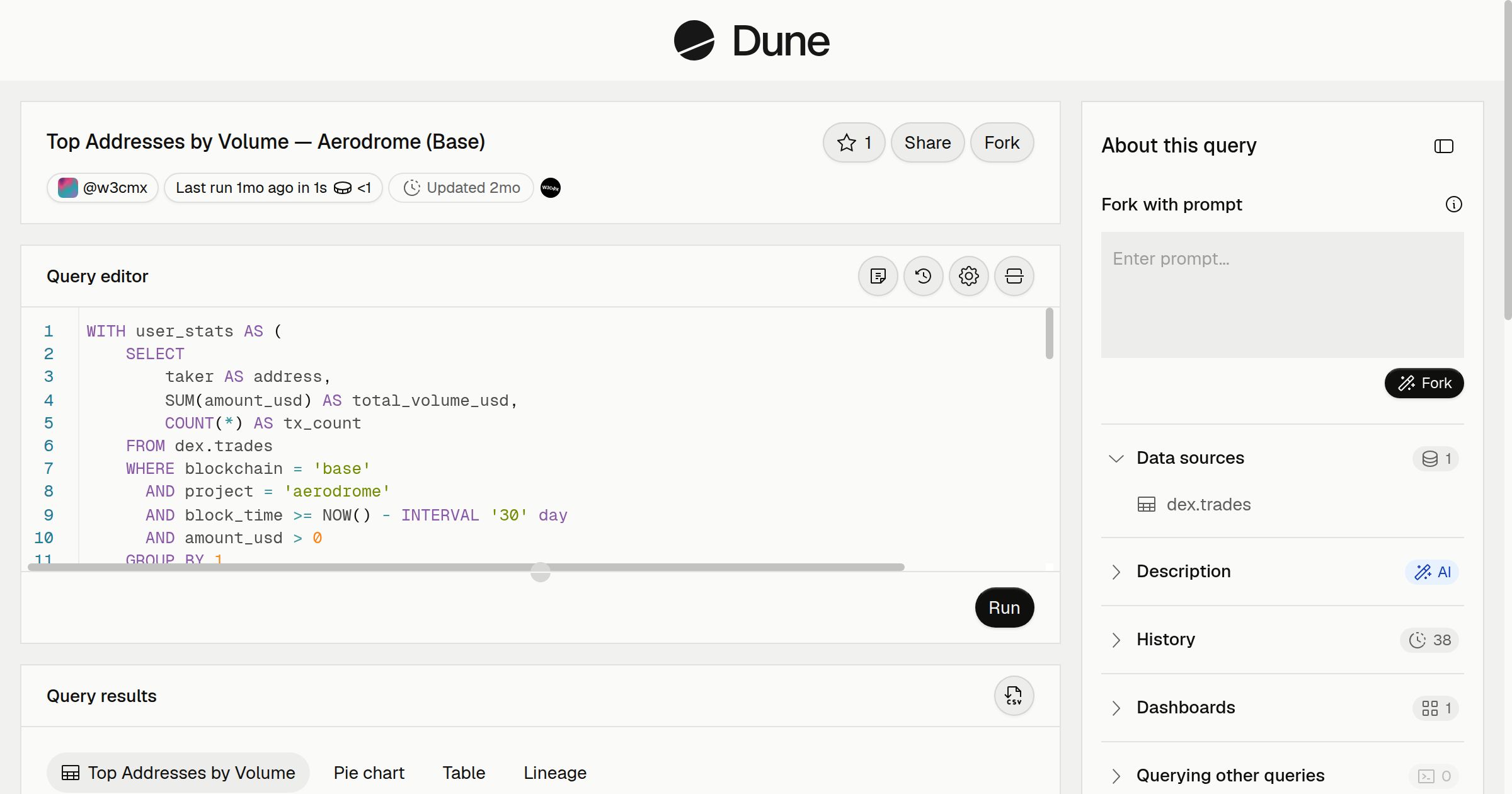Click the black round team avatar
The image size is (1512, 794).
pos(551,188)
